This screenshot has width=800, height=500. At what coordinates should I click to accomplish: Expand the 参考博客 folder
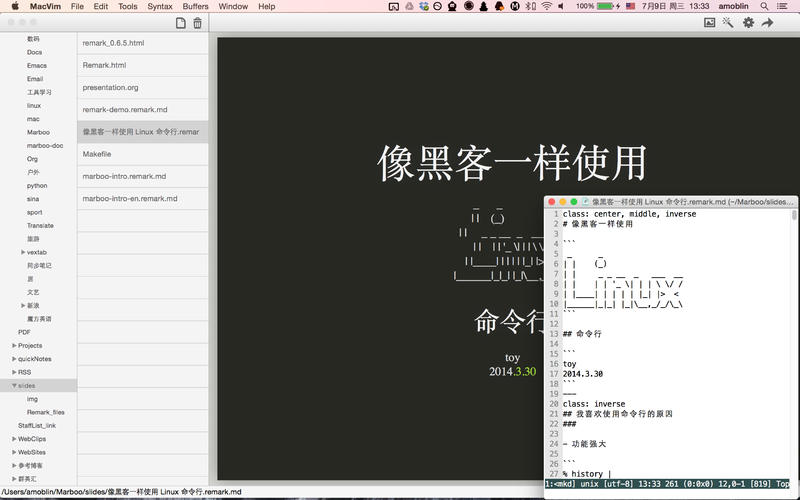[x=14, y=465]
